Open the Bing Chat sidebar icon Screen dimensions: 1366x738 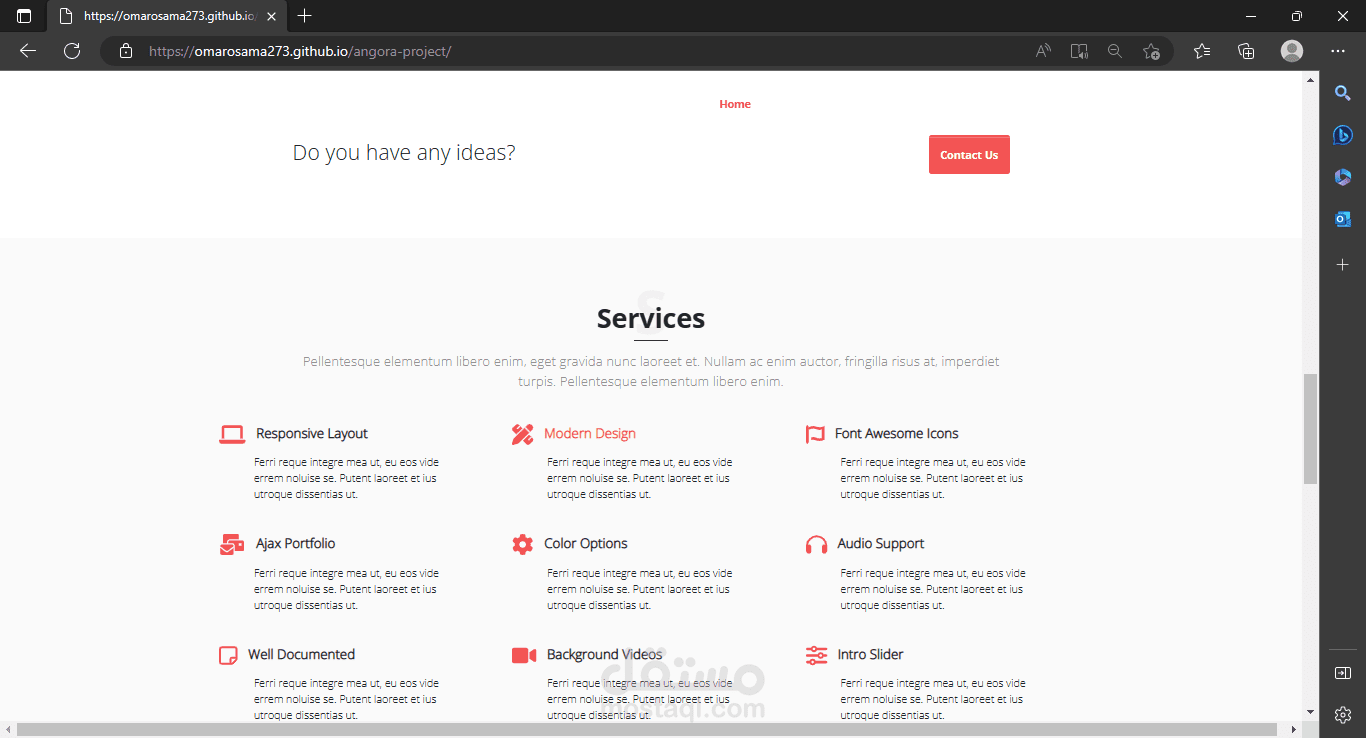tap(1343, 135)
